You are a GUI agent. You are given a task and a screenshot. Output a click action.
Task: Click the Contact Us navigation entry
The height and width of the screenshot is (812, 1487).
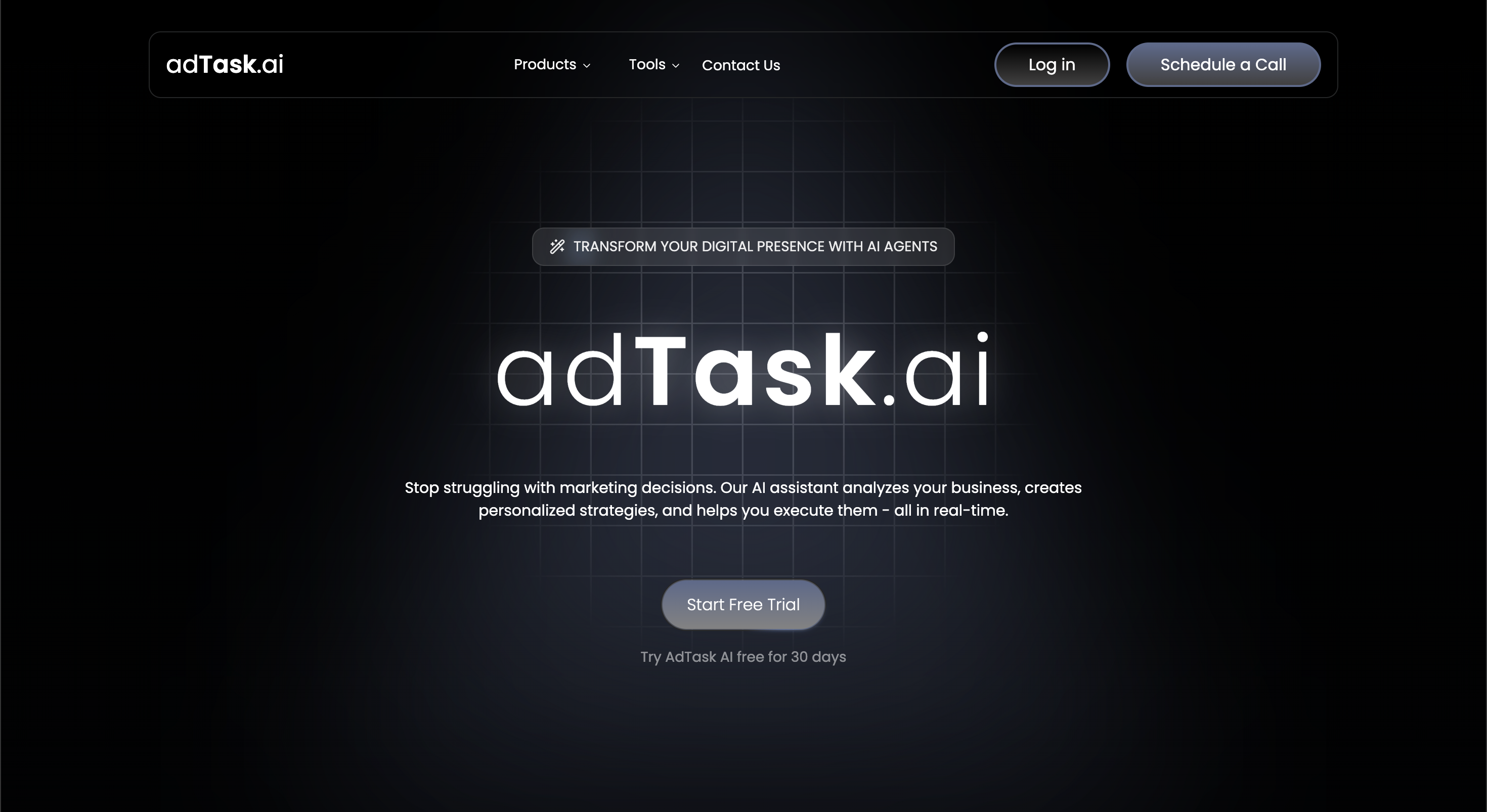[740, 65]
